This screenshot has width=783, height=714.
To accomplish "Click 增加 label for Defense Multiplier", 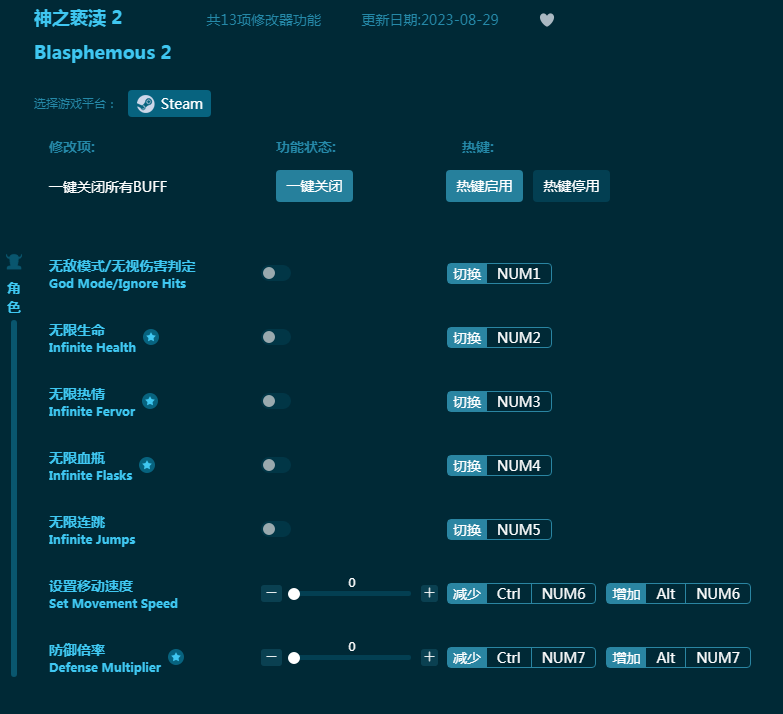I will 626,658.
